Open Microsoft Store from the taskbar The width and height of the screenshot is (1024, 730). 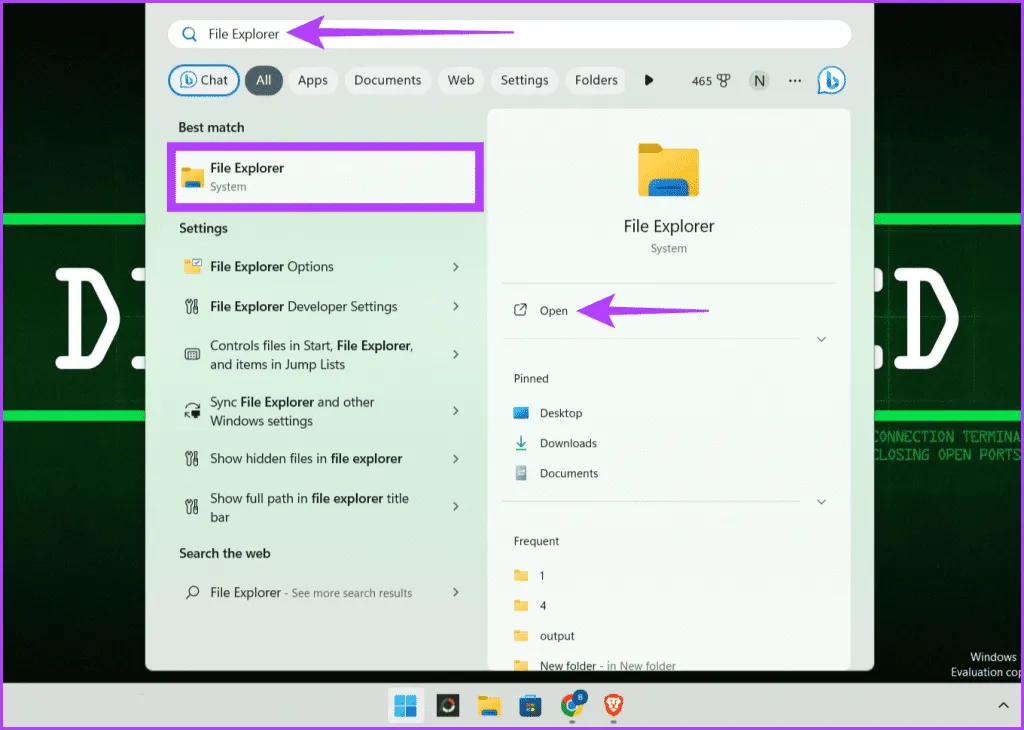[530, 706]
